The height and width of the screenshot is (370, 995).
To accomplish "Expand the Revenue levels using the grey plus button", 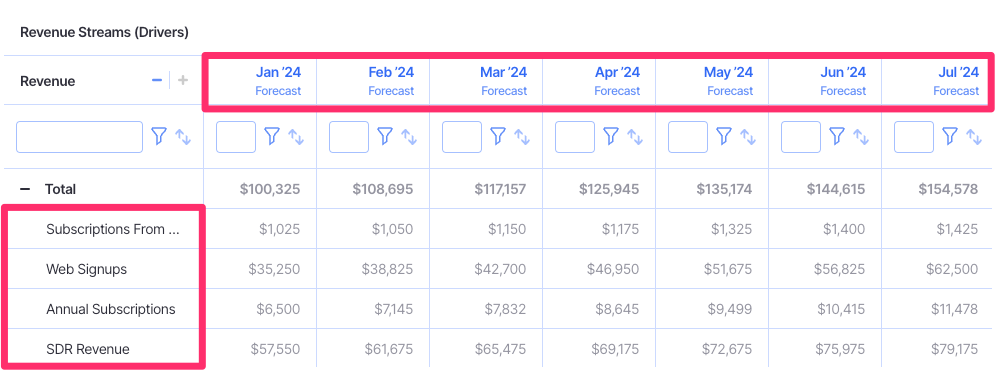I will click(x=183, y=81).
